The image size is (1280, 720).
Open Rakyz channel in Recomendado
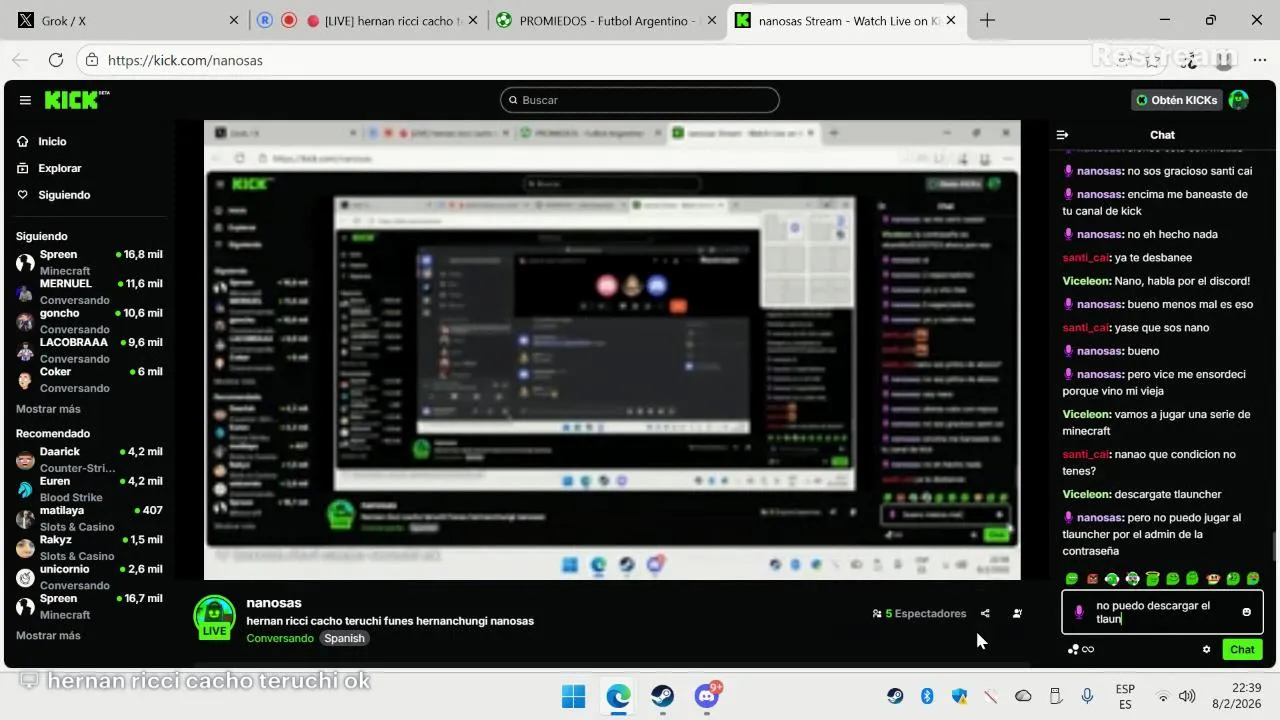(x=89, y=548)
